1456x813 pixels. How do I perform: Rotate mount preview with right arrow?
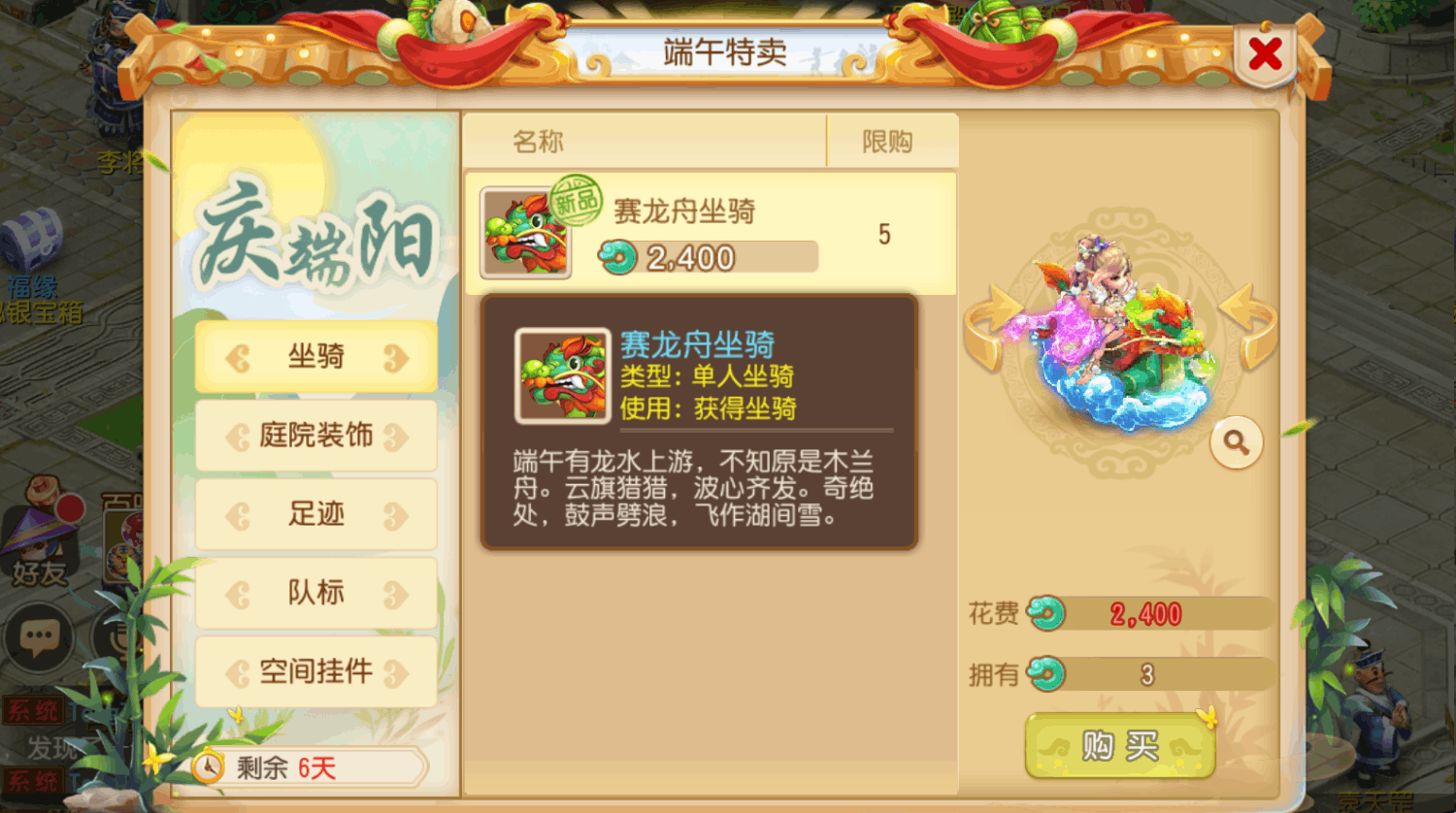pyautogui.click(x=1248, y=328)
